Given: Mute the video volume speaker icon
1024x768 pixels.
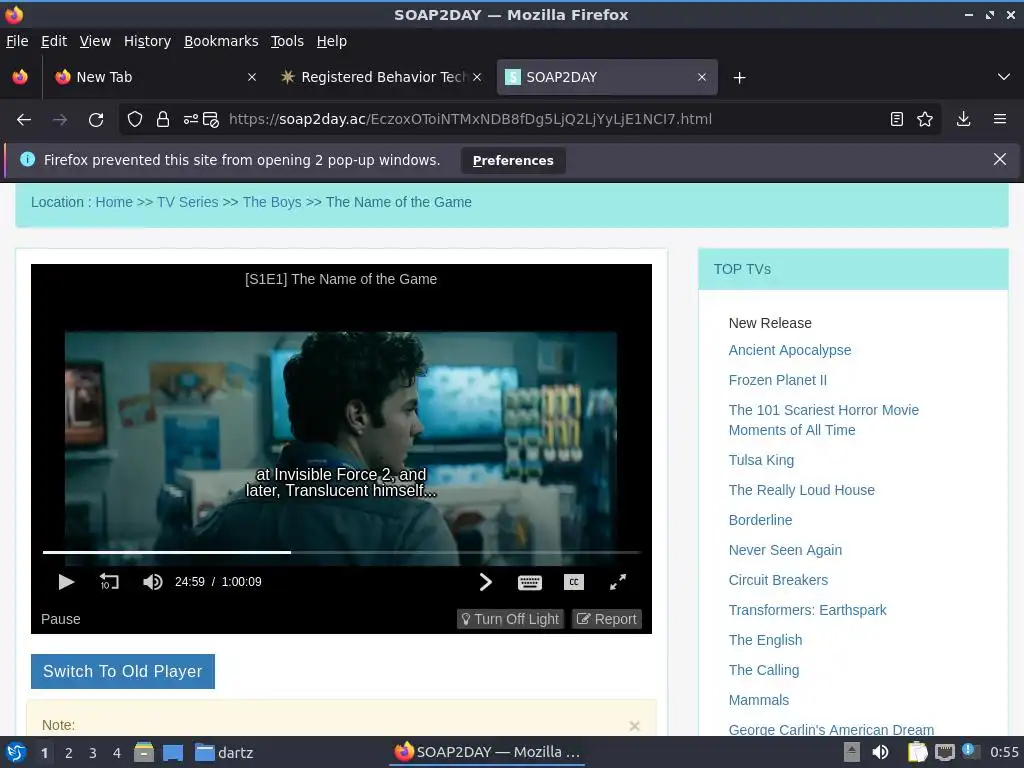Looking at the screenshot, I should [x=152, y=582].
